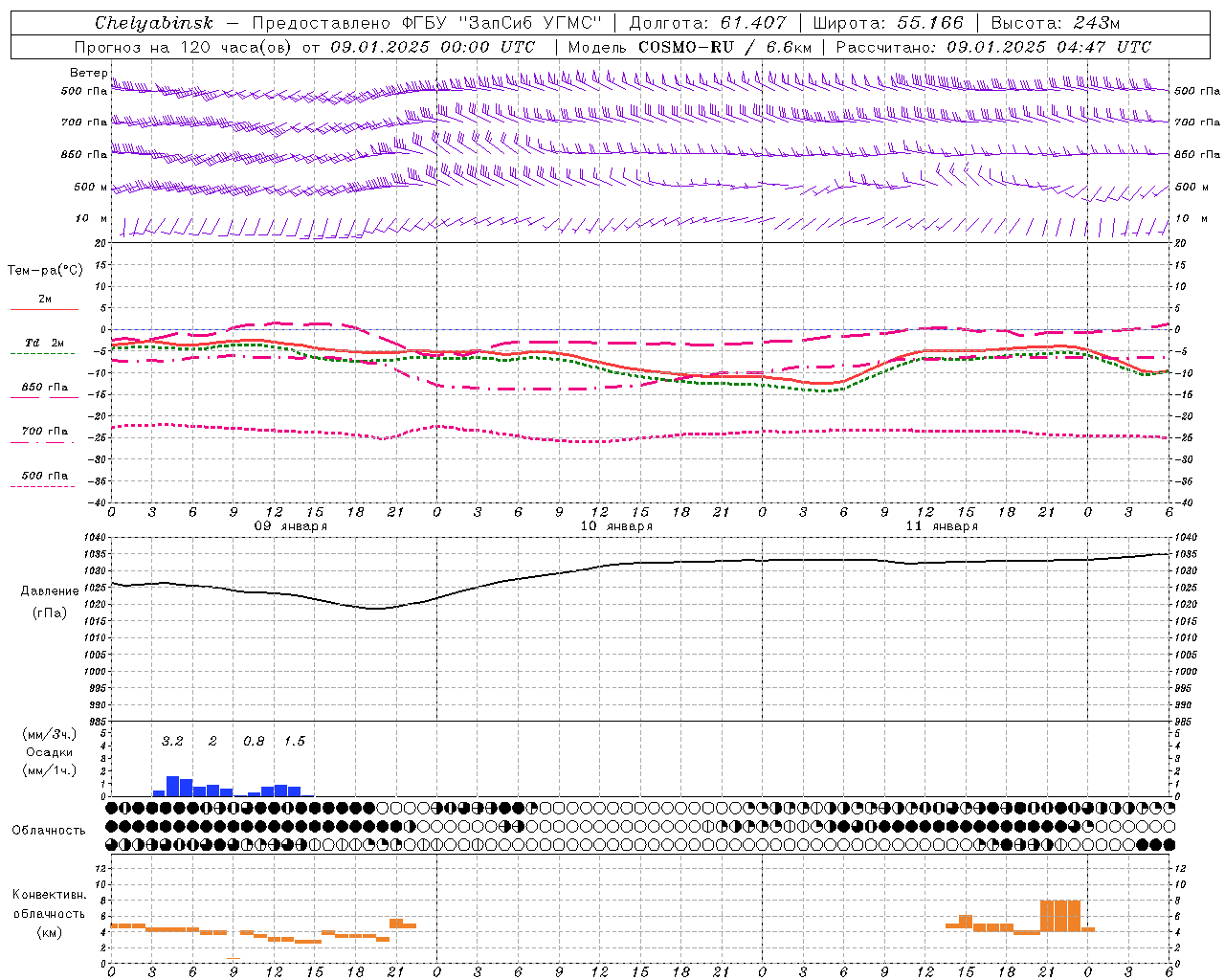This screenshot has width=1225, height=980.
Task: Click the 500 гПа wind level label on left
Action: (x=84, y=91)
